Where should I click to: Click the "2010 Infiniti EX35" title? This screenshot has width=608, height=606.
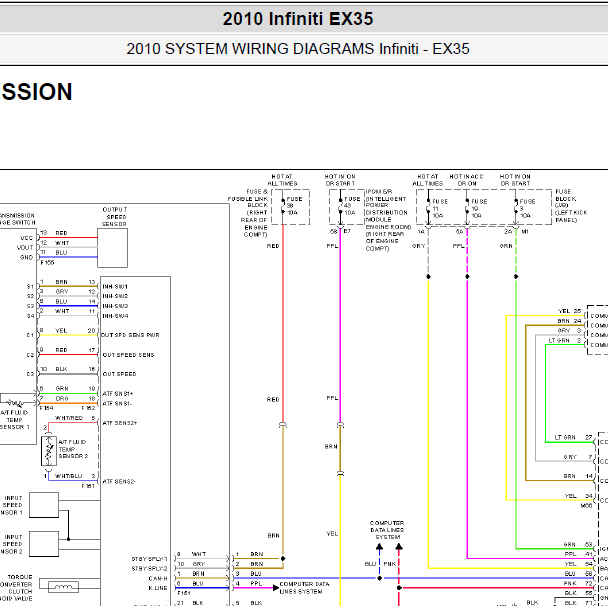[x=298, y=19]
